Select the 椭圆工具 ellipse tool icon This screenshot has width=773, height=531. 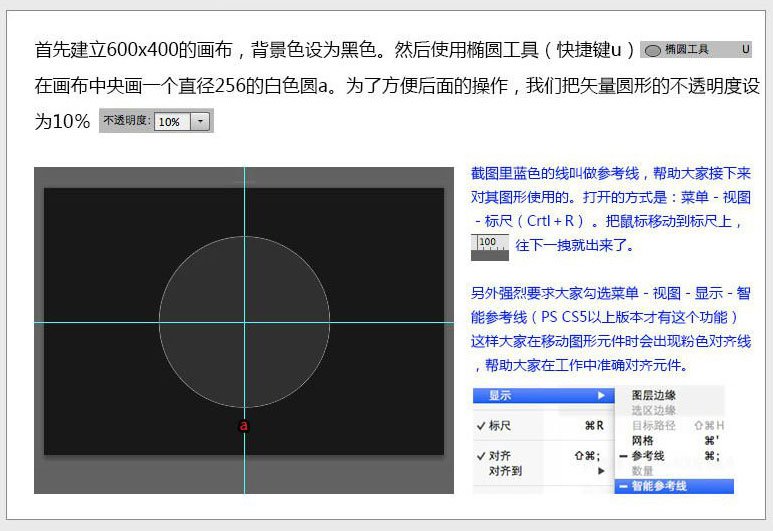pos(653,50)
